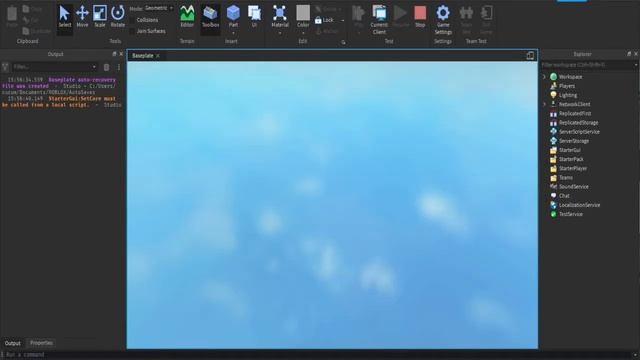
Task: Open the Part type dropdown arrow
Action: [x=233, y=33]
